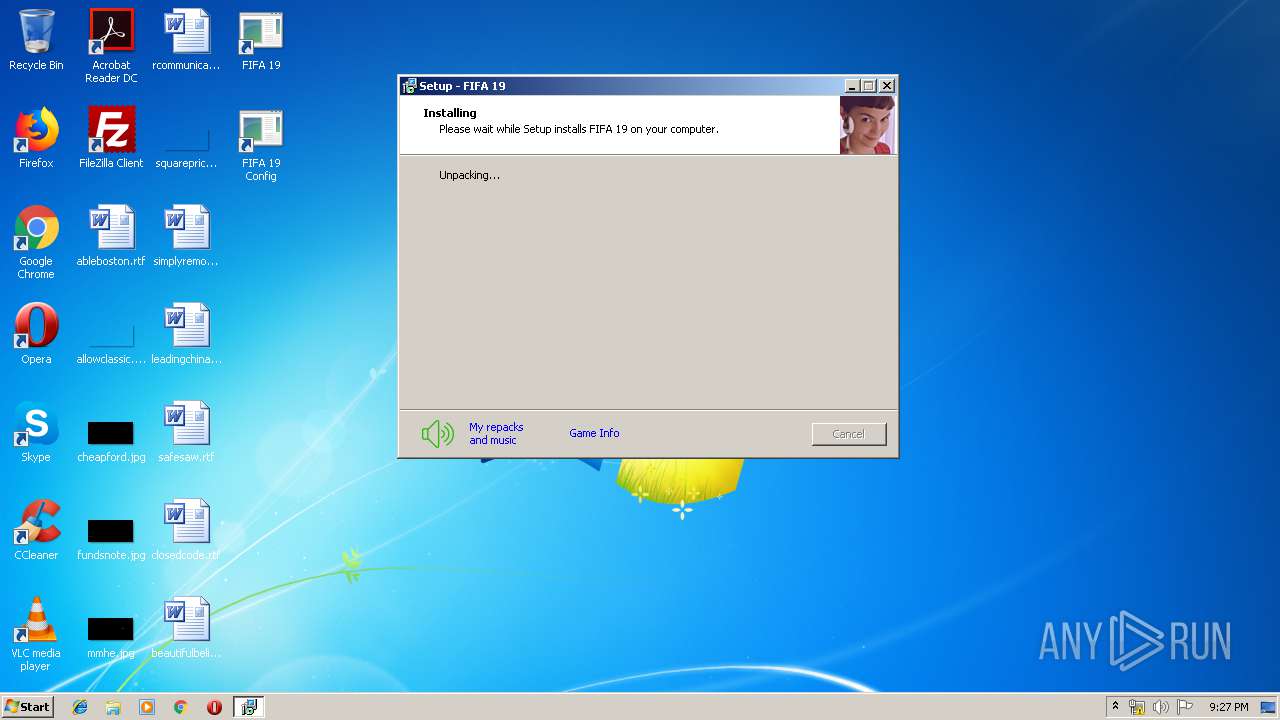1280x720 pixels.
Task: Open the rcommunica... Word document
Action: [x=186, y=41]
